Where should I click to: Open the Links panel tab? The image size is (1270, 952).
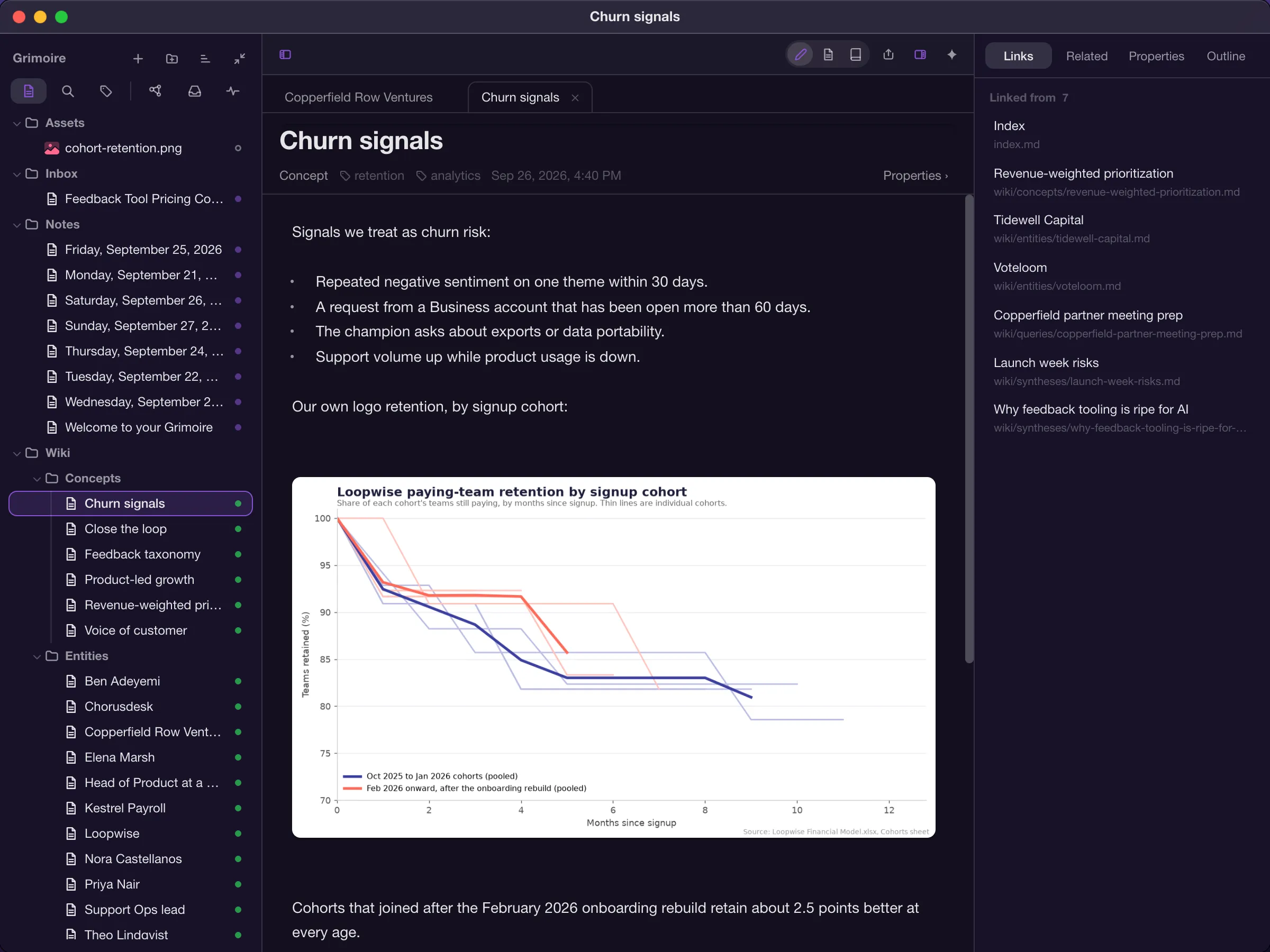coord(1018,56)
